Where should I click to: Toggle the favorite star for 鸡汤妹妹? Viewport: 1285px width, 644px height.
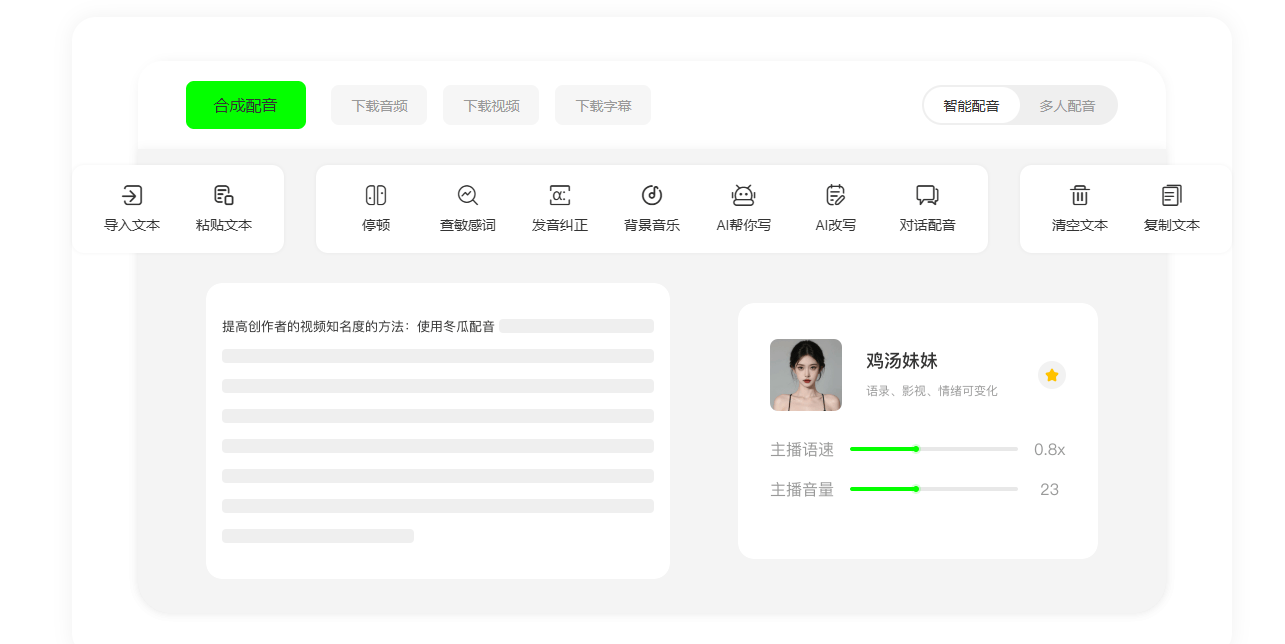[1052, 375]
